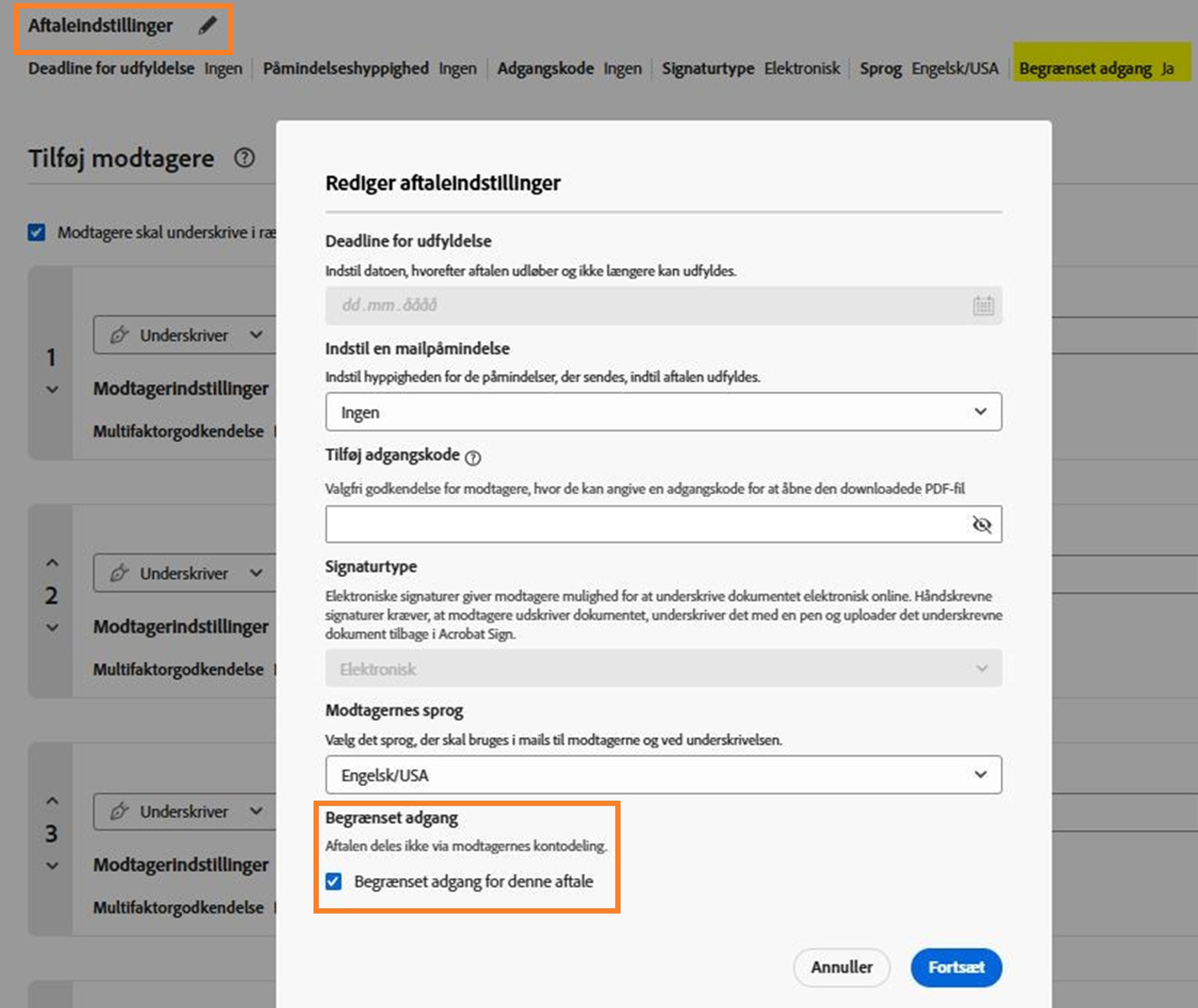The height and width of the screenshot is (1008, 1198).
Task: Click the blue Fortsæt button
Action: (956, 967)
